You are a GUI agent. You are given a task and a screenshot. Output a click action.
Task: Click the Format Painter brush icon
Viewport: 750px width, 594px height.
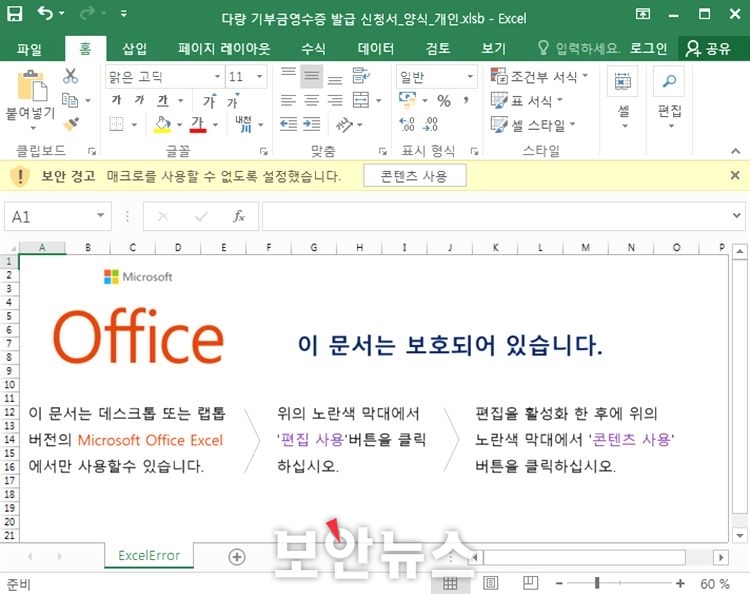point(71,124)
